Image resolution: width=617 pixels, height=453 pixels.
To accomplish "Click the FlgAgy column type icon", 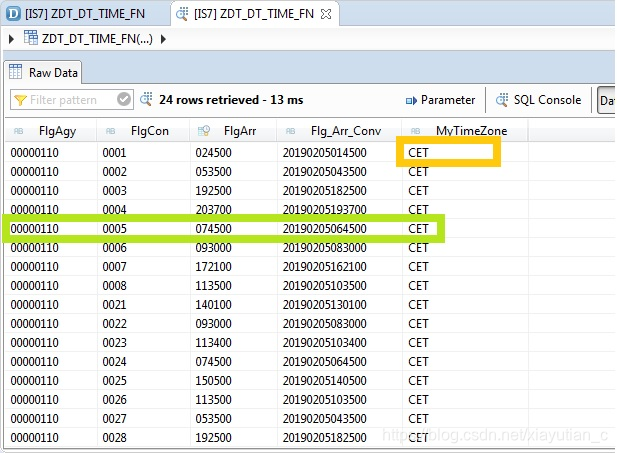I will pos(18,131).
